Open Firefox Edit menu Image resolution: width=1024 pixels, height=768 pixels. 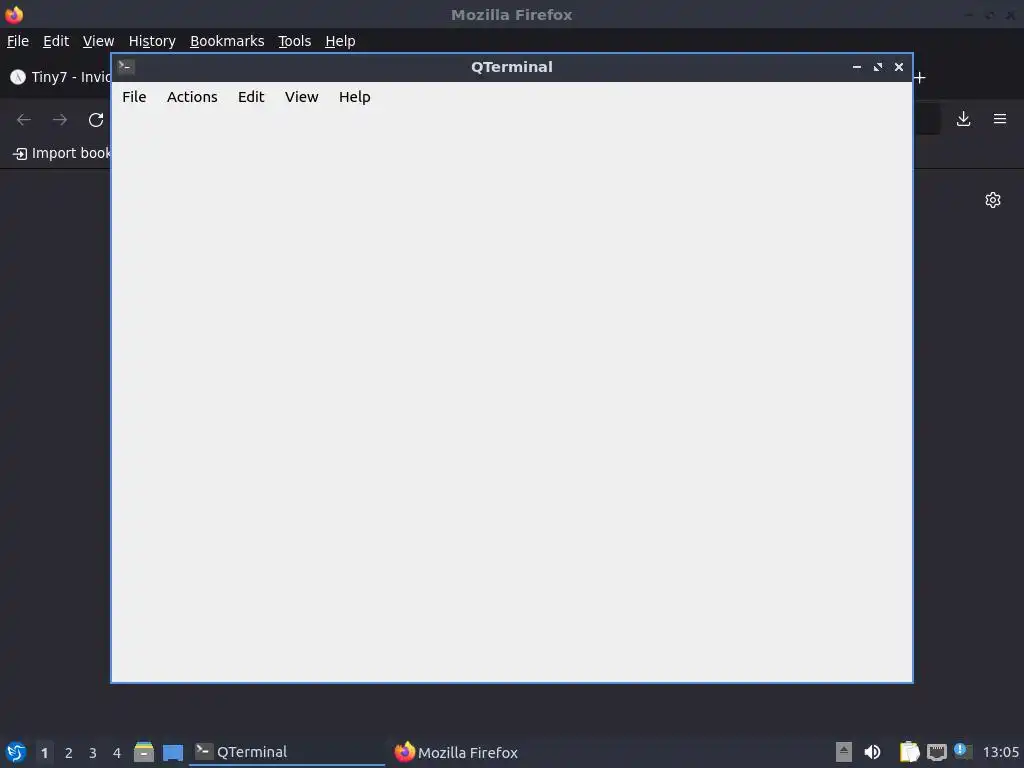56,41
